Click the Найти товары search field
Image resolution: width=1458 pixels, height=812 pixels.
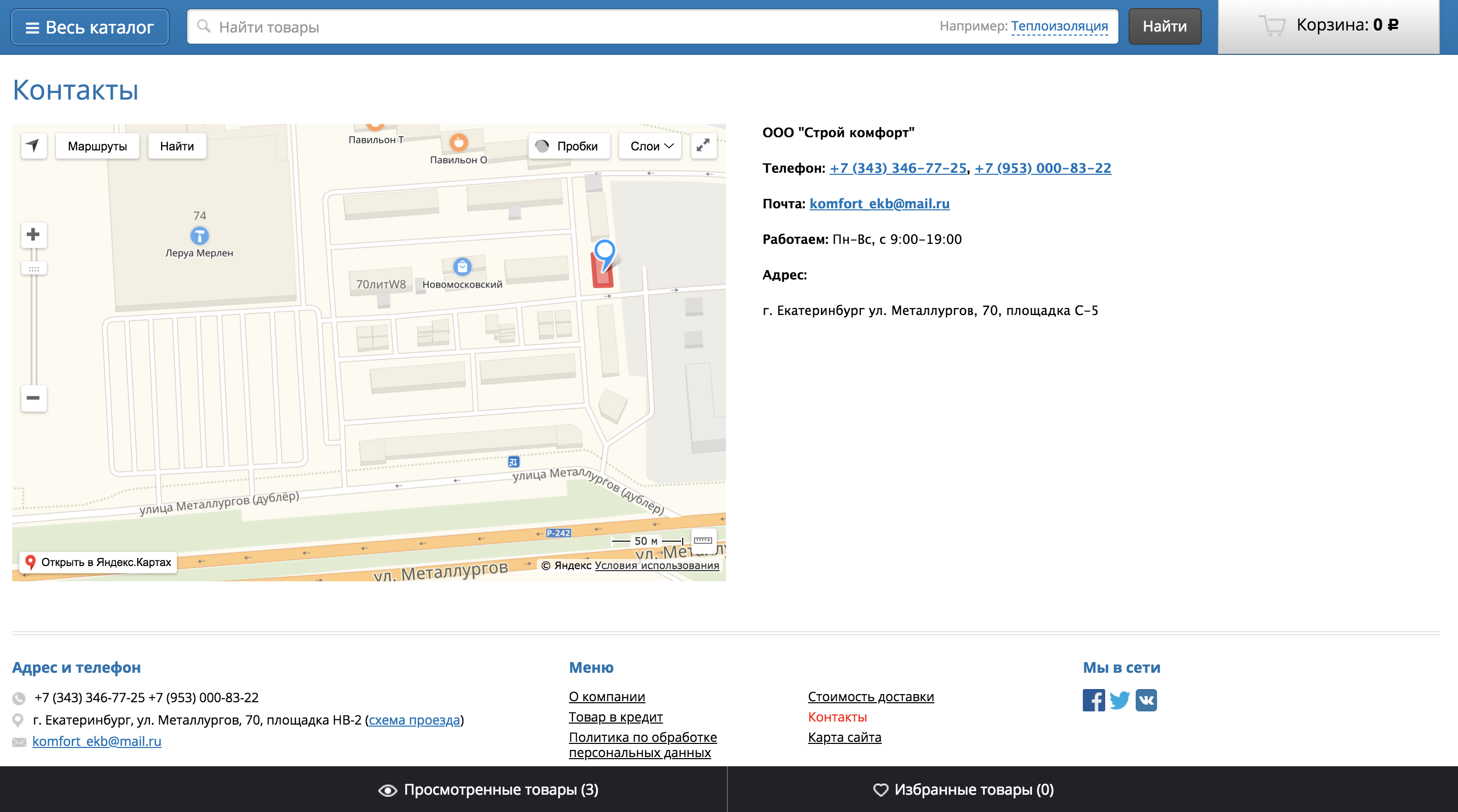pyautogui.click(x=396, y=26)
